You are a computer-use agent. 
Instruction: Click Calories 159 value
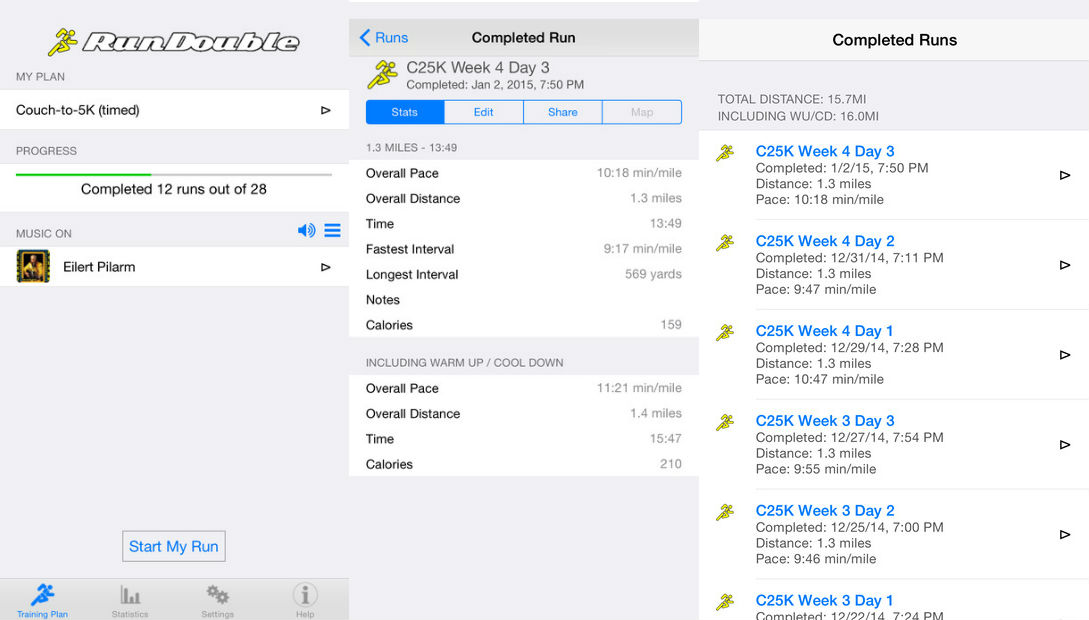tap(671, 325)
